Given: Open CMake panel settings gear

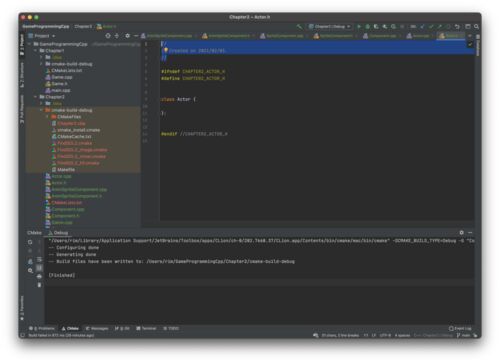Looking at the screenshot, I should [x=461, y=233].
